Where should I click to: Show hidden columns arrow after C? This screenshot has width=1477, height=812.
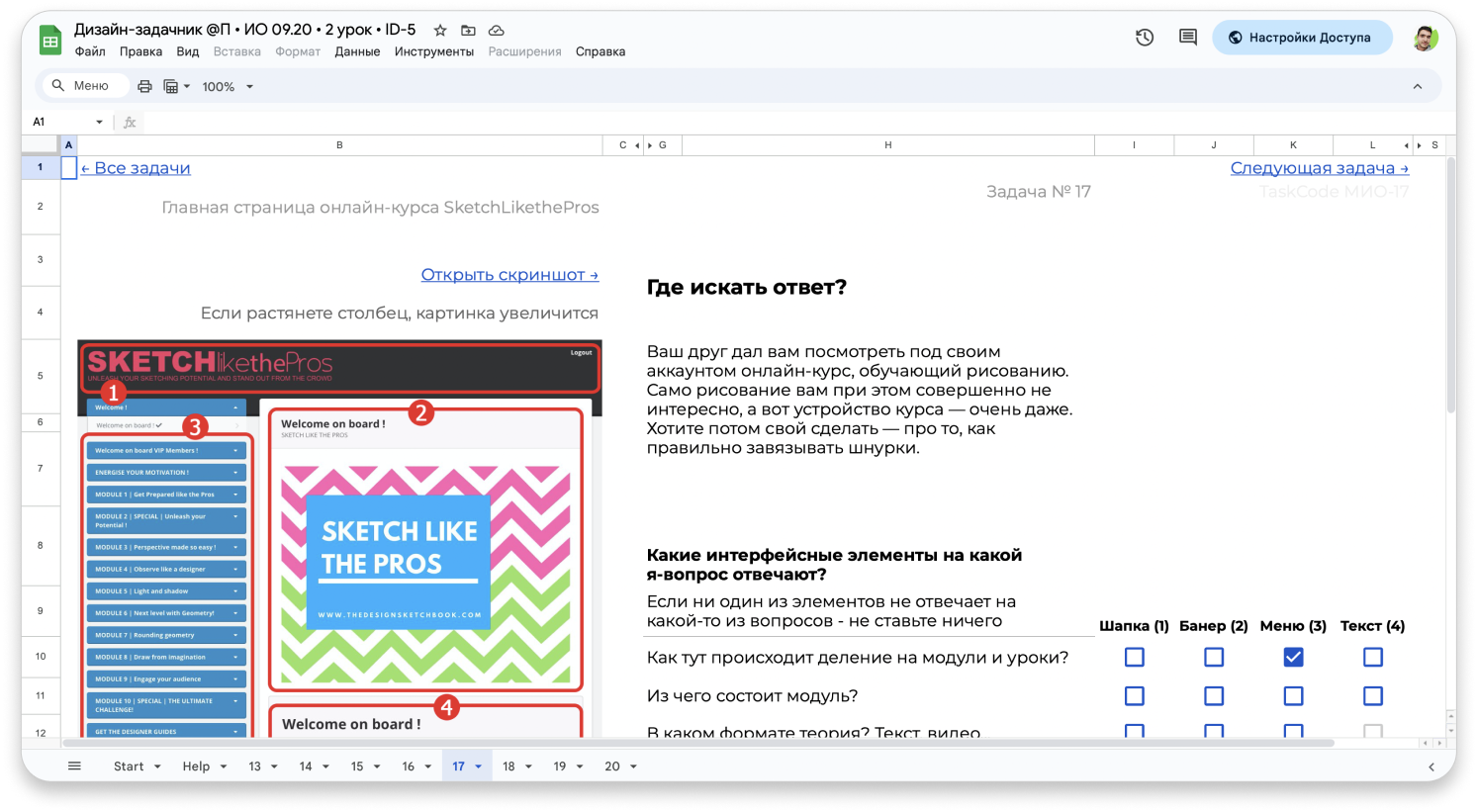pos(637,145)
